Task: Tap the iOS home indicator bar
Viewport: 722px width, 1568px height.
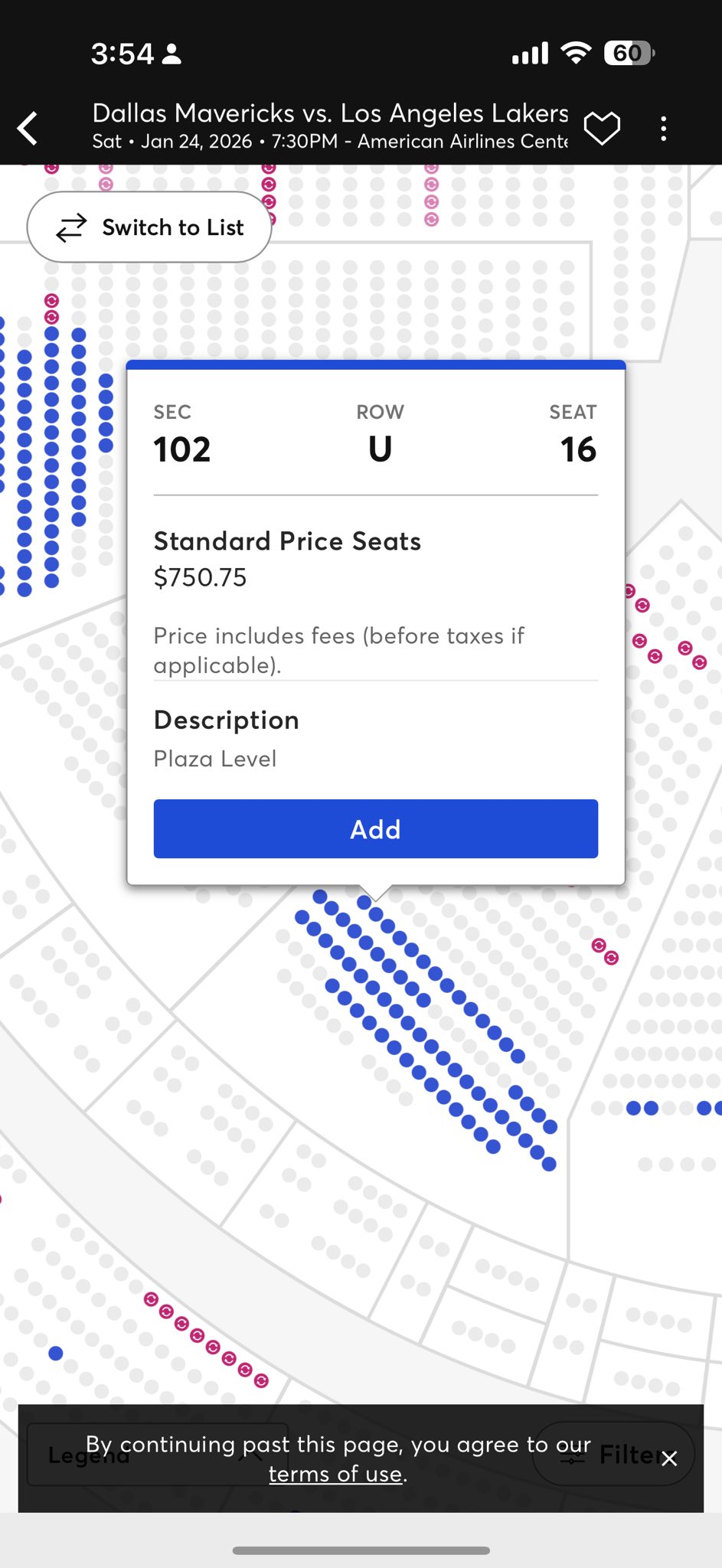Action: [x=361, y=1550]
